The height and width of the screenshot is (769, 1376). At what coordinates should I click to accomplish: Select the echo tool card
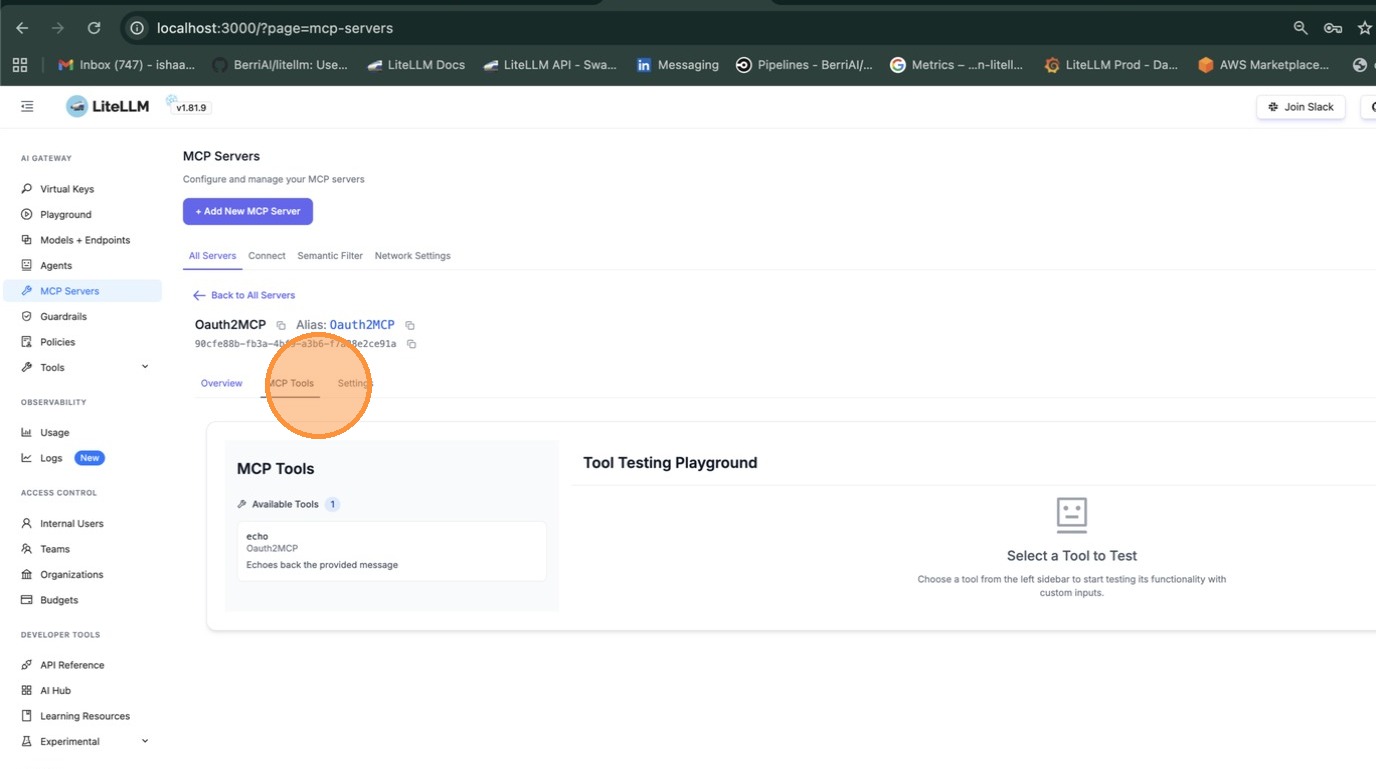point(392,551)
